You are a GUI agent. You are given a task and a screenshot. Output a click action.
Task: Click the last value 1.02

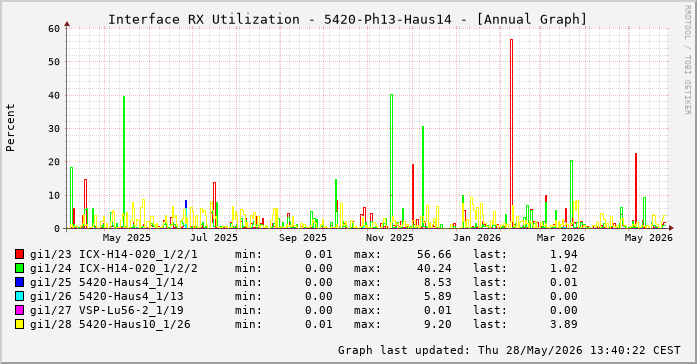point(564,268)
